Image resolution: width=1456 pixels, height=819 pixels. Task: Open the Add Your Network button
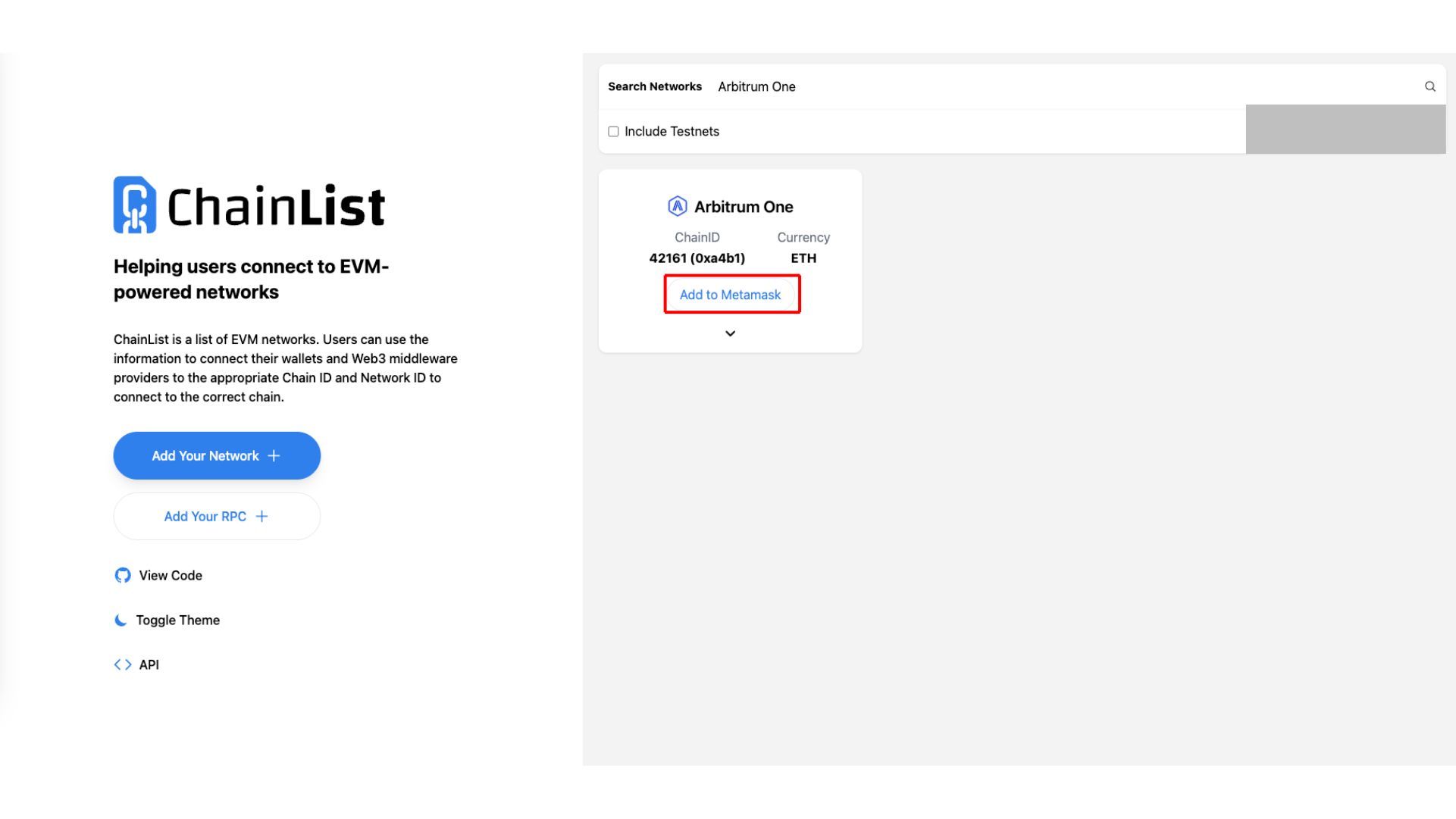coord(217,456)
